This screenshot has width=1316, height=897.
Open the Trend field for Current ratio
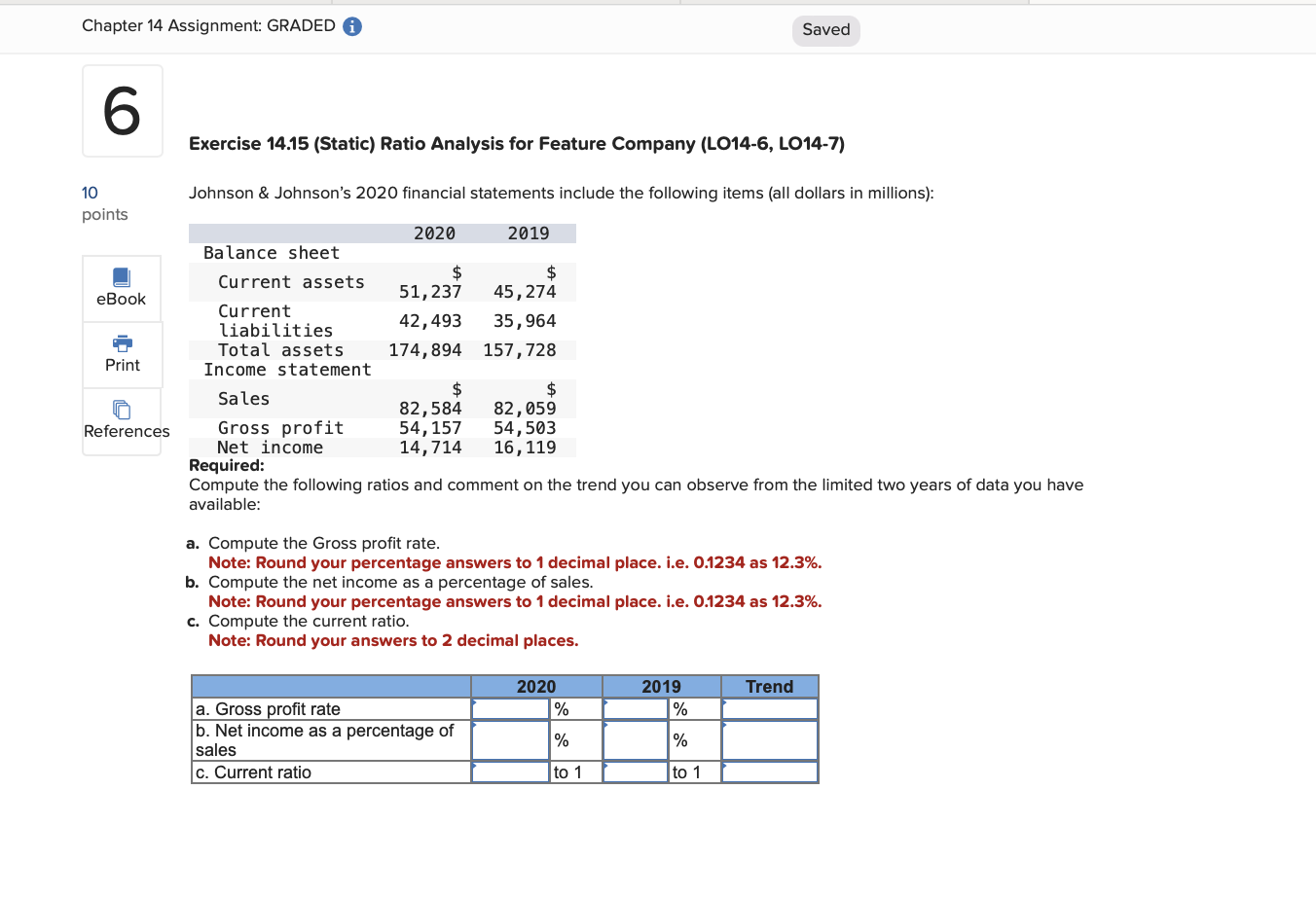point(769,771)
